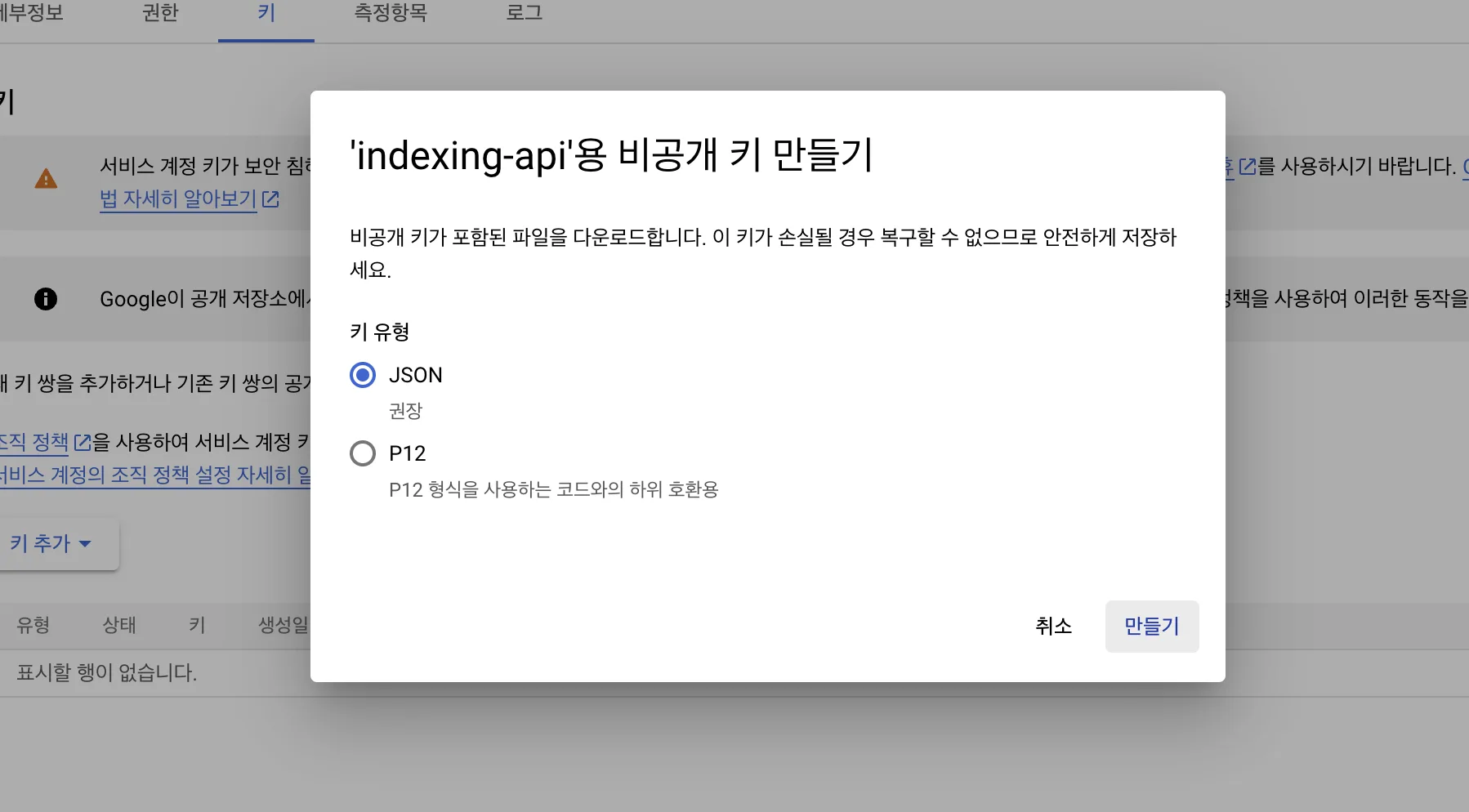
Task: Click the orange warning triangle icon
Action: pos(46,179)
